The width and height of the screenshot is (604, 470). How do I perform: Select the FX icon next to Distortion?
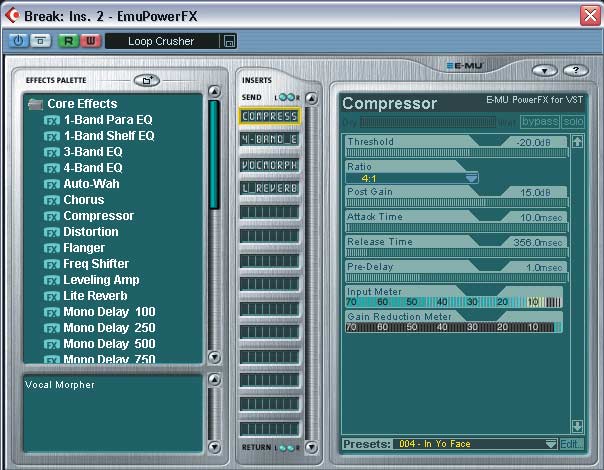[x=51, y=232]
